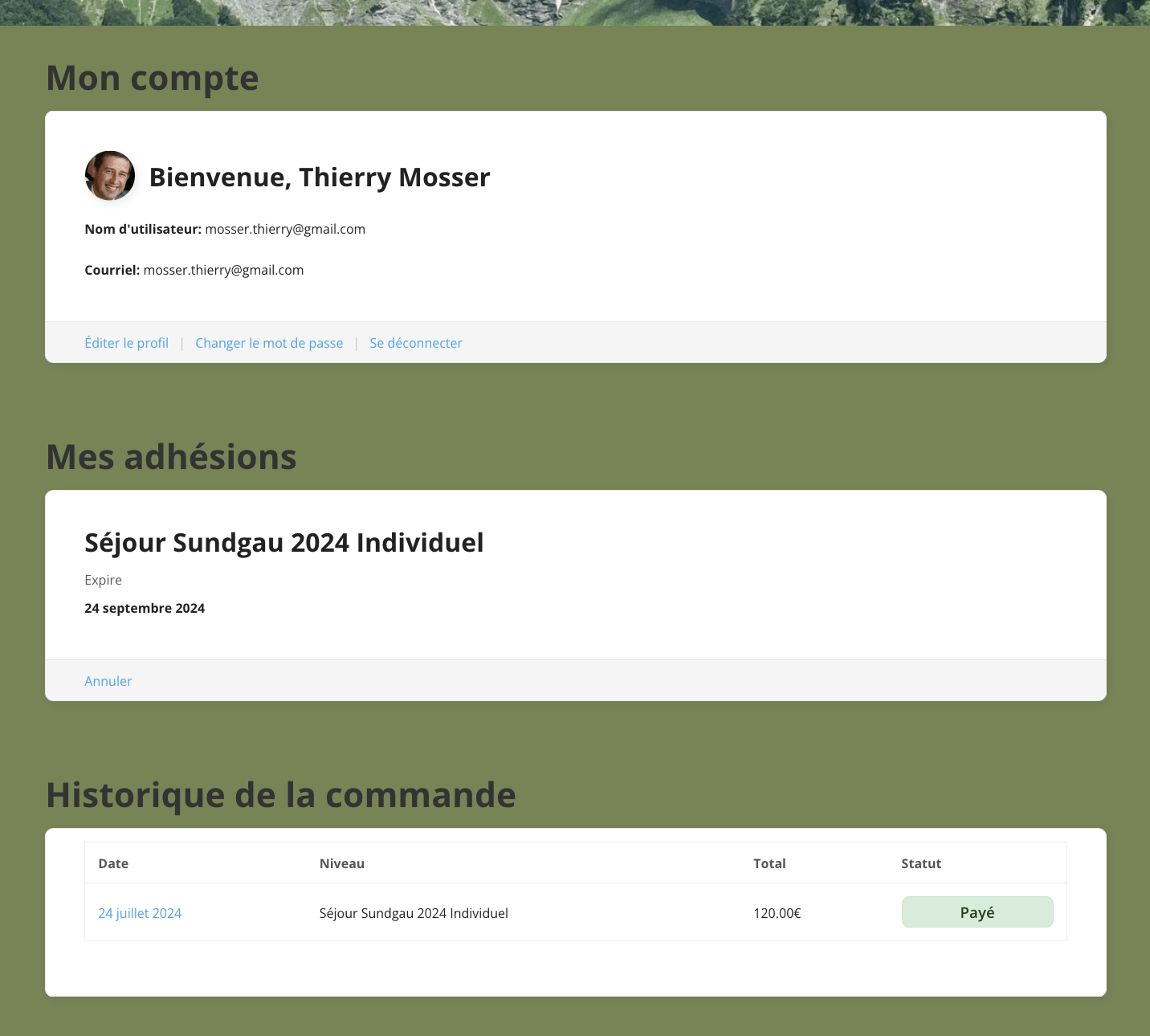
Task: Log out via Se déconnecter link
Action: [x=415, y=343]
